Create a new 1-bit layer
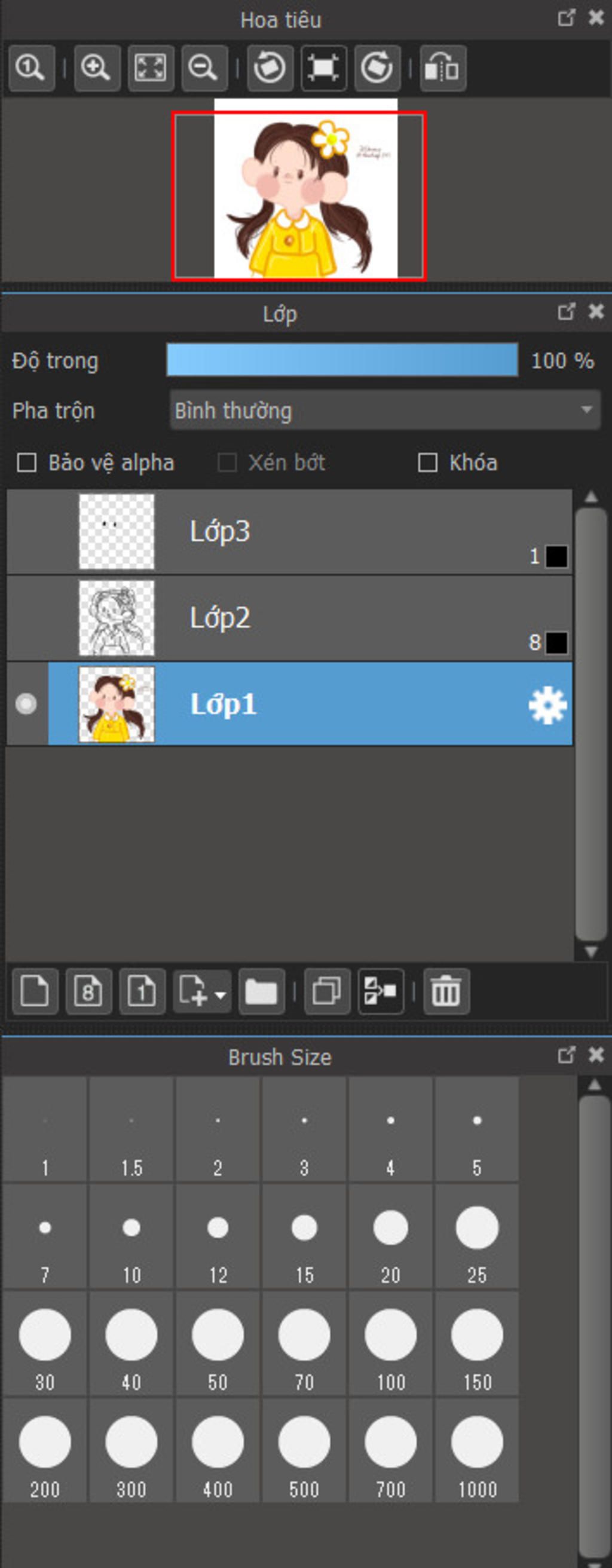 [x=142, y=991]
